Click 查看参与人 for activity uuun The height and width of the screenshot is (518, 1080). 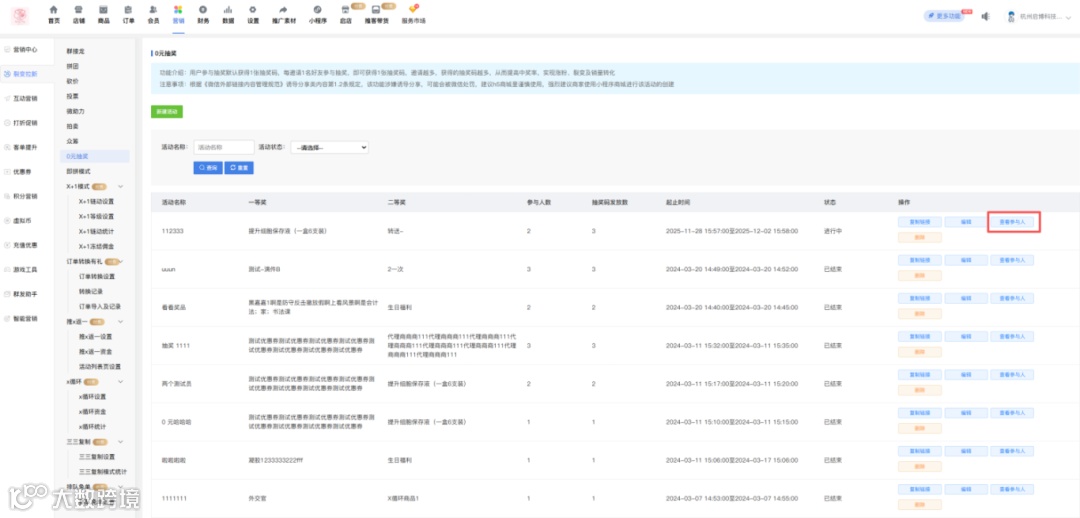pos(1012,260)
